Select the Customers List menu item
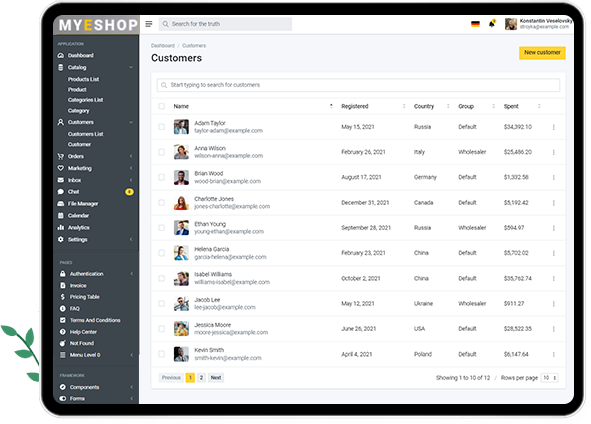 tap(86, 134)
